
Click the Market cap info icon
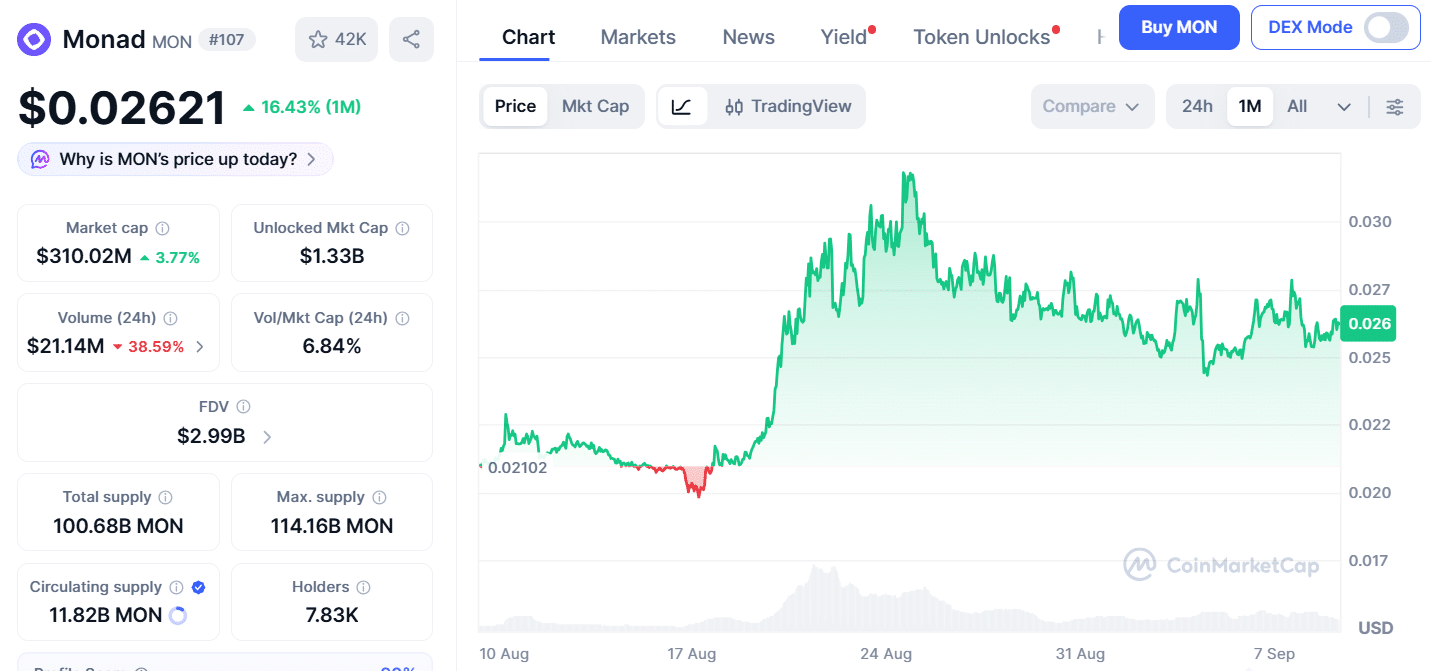point(162,228)
